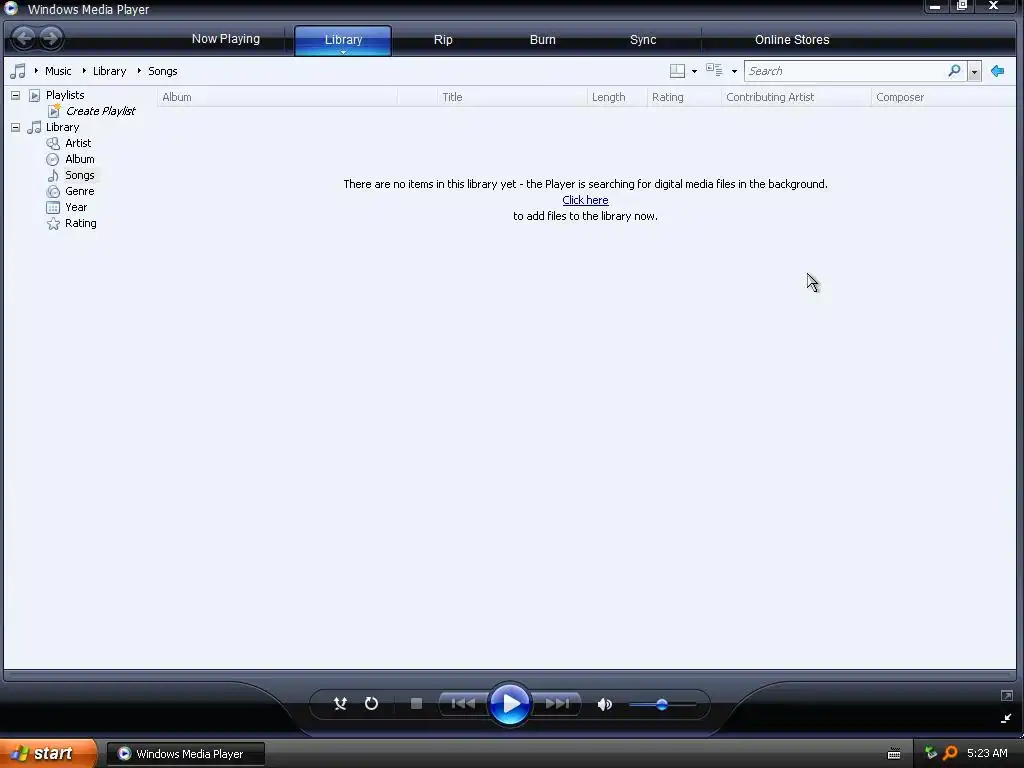Sort by Contributing Artist column header
1024x768 pixels.
[x=796, y=97]
